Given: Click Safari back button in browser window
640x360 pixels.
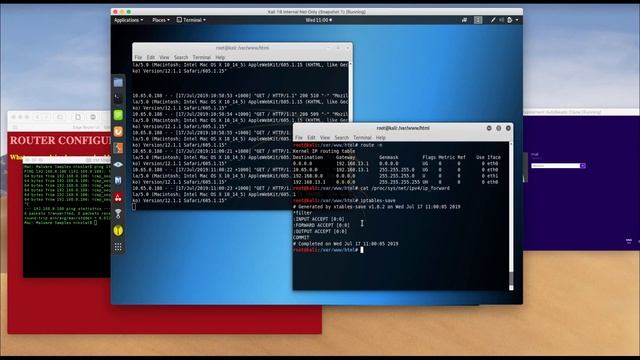Looking at the screenshot, I should point(38,117).
